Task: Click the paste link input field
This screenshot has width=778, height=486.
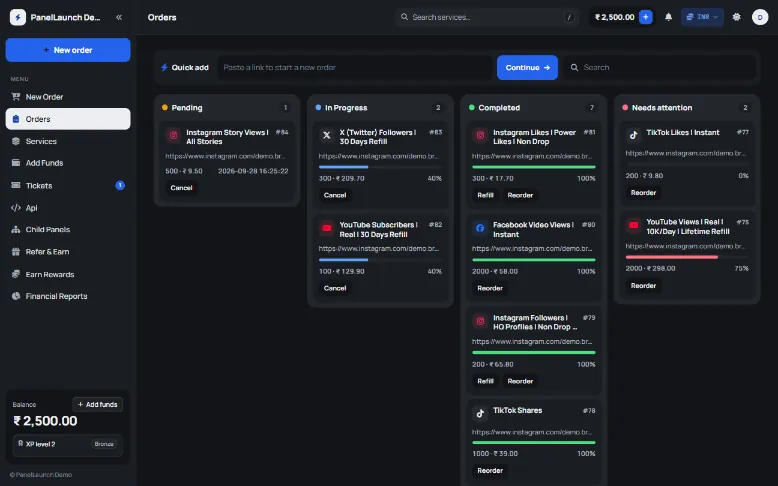Action: [x=355, y=68]
